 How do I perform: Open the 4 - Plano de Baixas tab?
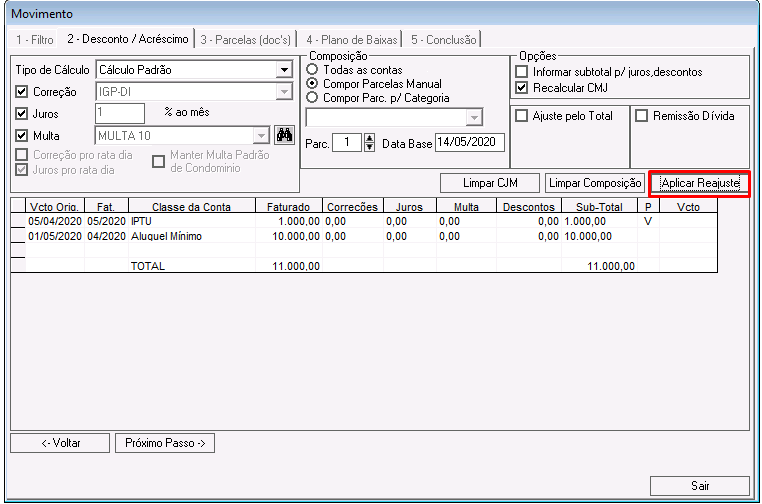[352, 40]
